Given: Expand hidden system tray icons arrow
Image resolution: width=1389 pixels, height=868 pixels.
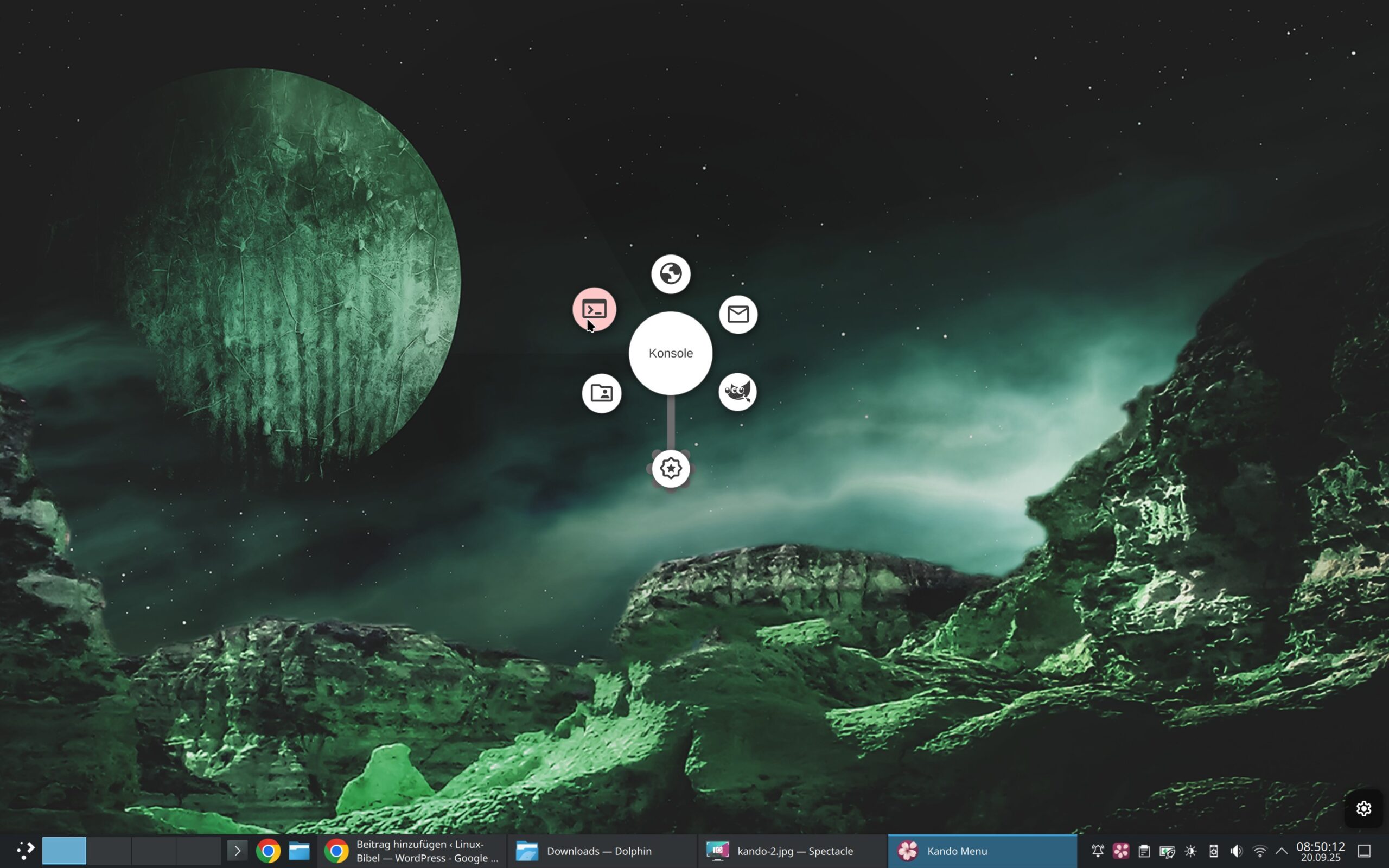Looking at the screenshot, I should tap(1281, 851).
